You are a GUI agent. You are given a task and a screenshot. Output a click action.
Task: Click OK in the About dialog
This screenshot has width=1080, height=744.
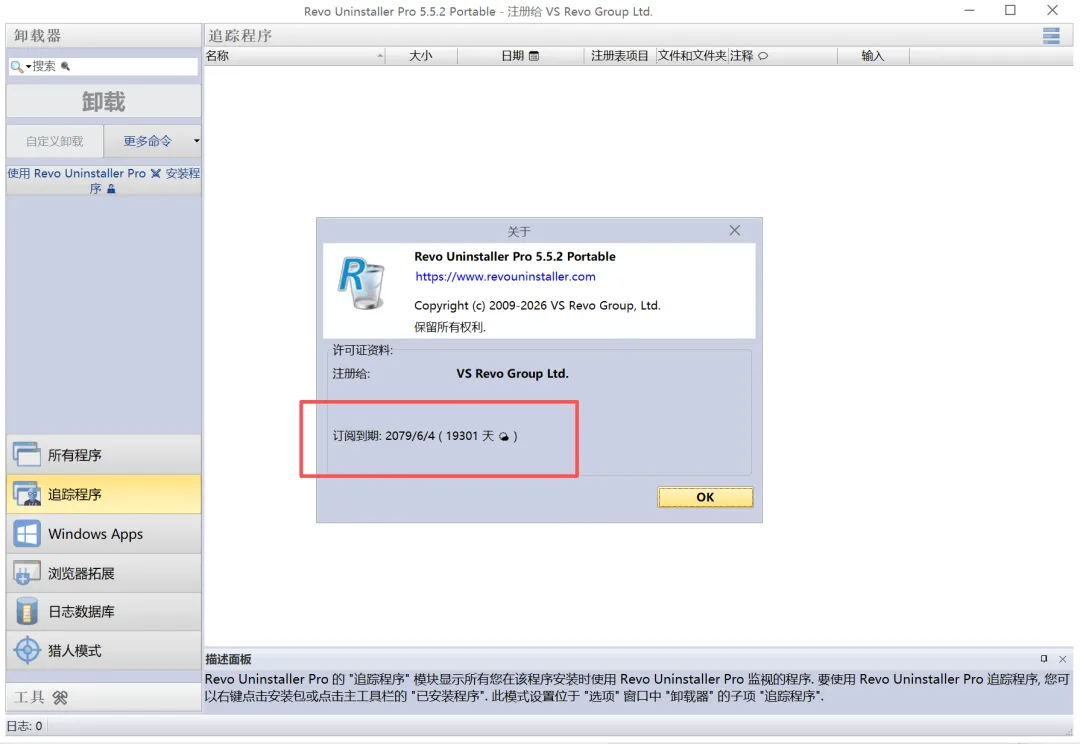tap(705, 497)
